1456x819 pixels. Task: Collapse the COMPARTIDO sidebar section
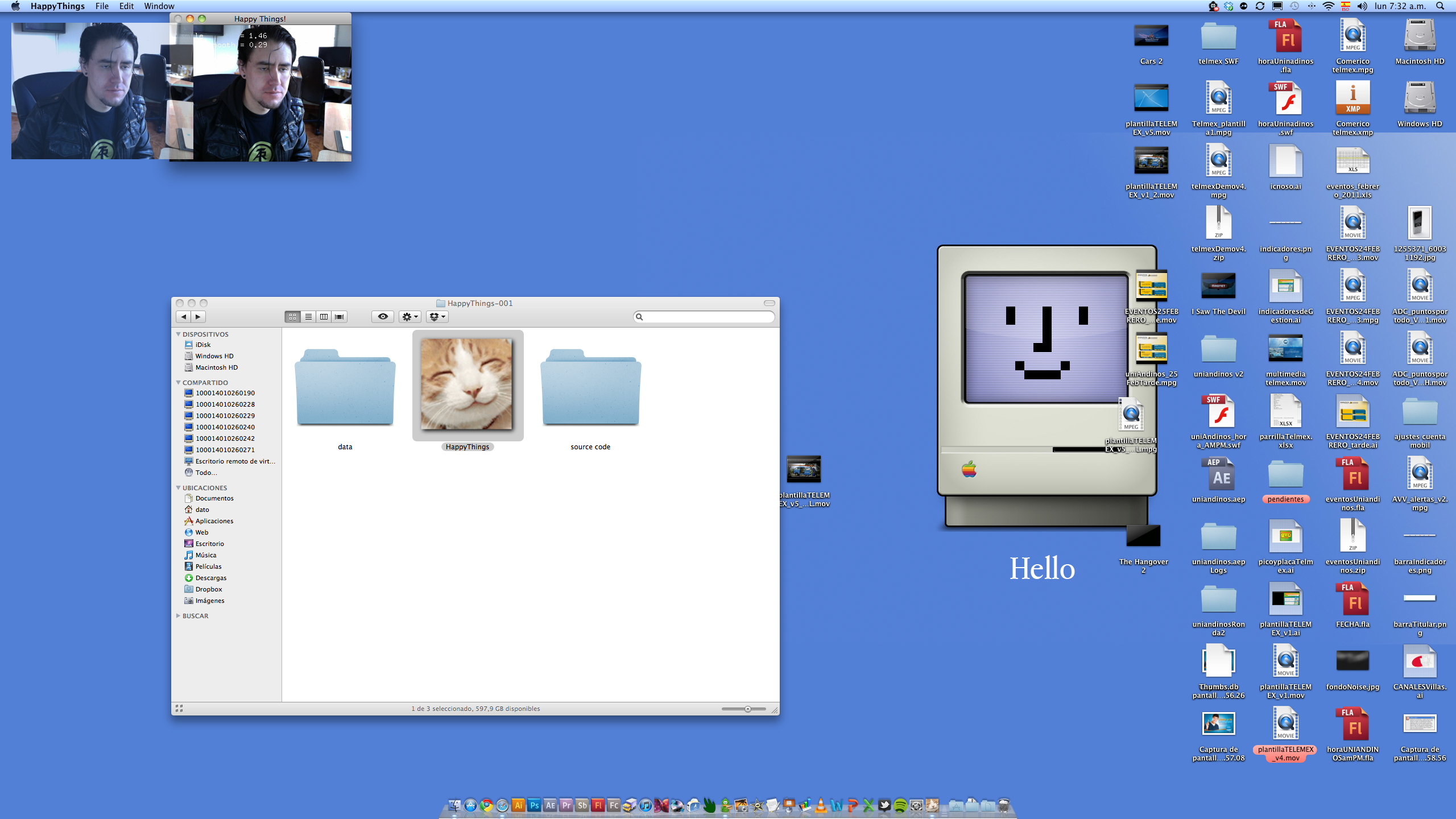click(x=179, y=383)
